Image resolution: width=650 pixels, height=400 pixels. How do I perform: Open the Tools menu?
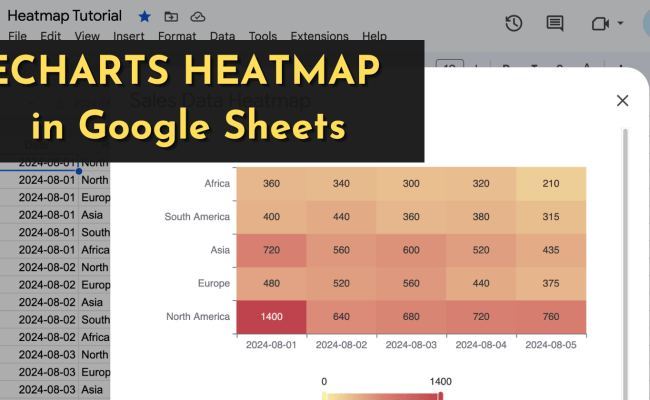[262, 36]
